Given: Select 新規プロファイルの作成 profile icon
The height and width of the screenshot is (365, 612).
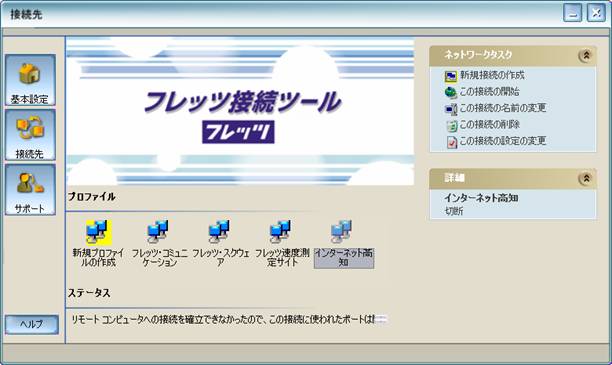Looking at the screenshot, I should [98, 231].
